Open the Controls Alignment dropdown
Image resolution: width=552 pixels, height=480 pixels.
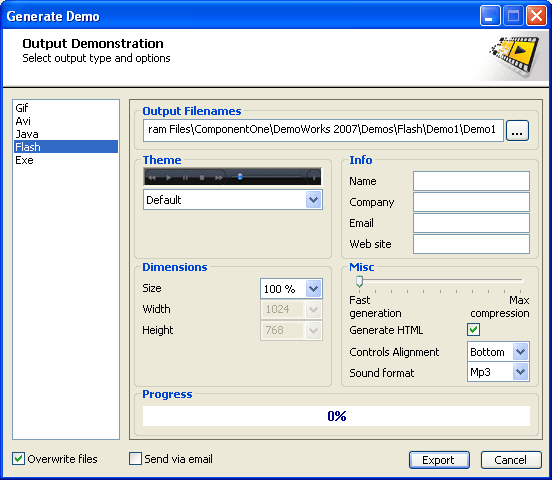pos(498,352)
